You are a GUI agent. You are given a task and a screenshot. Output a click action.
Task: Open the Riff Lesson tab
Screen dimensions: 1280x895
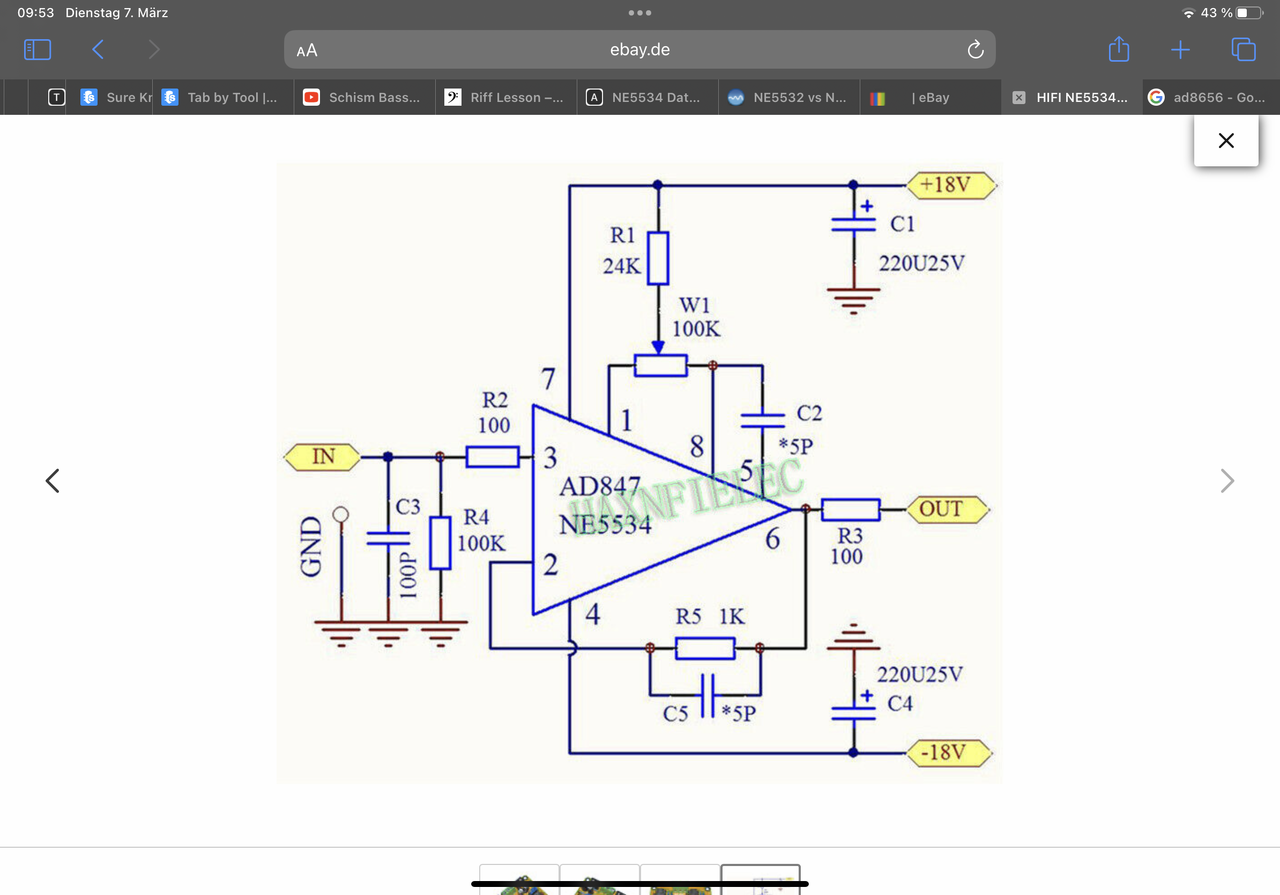coord(506,98)
